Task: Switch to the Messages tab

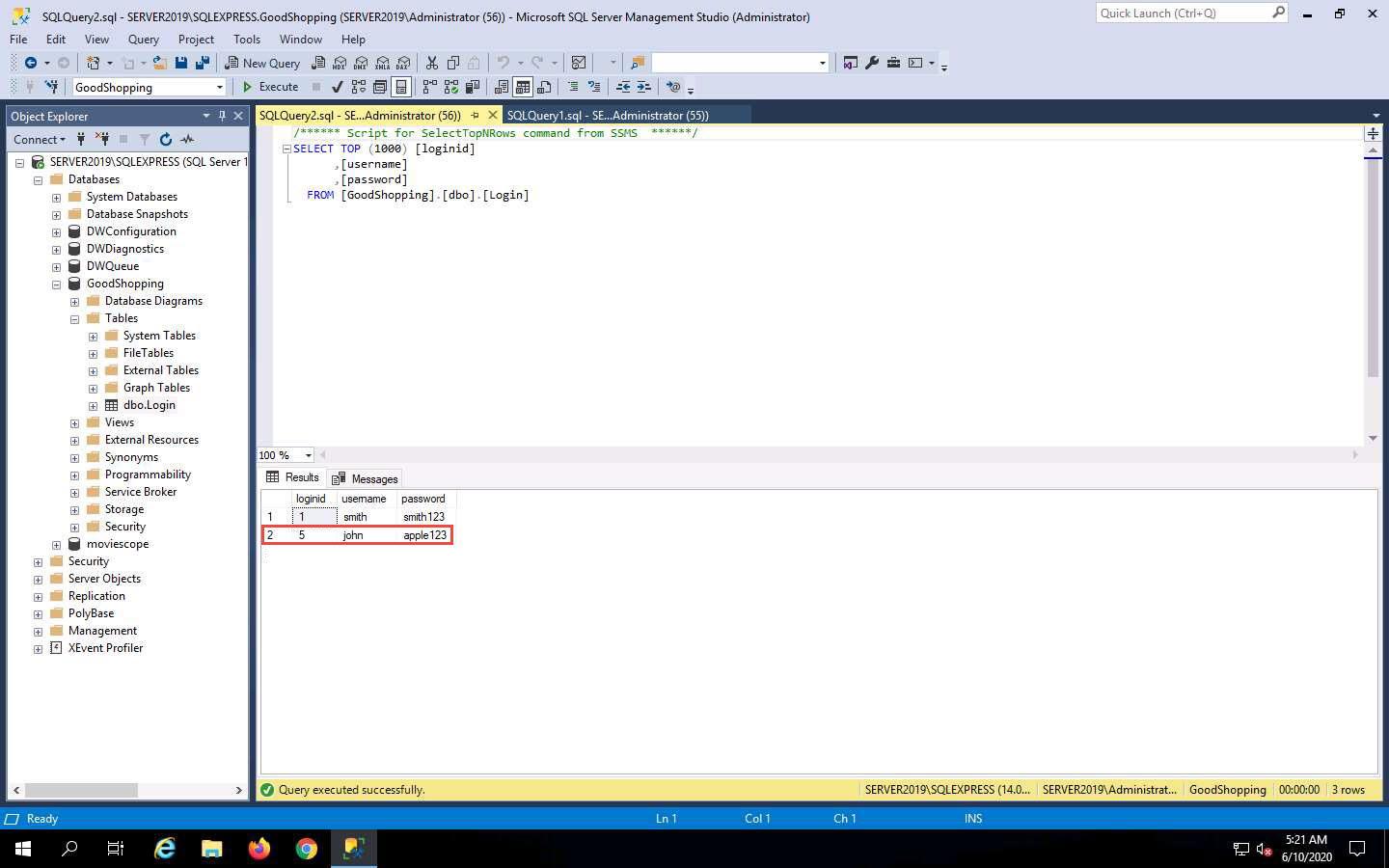Action: coord(365,478)
